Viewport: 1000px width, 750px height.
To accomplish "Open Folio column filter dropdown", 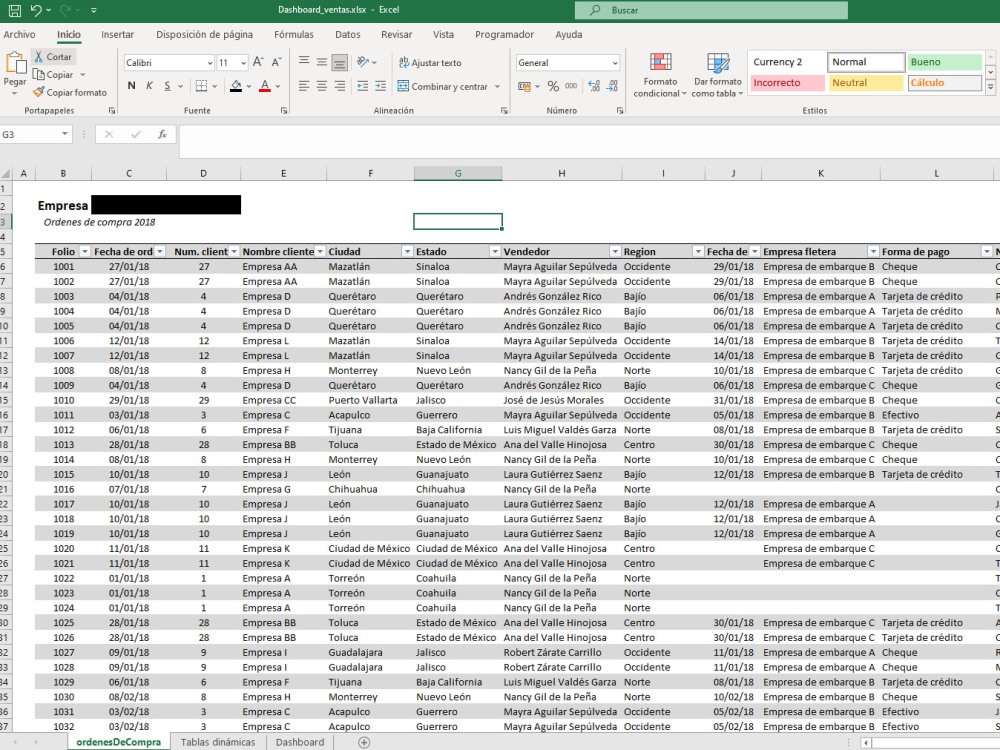I will pos(84,252).
